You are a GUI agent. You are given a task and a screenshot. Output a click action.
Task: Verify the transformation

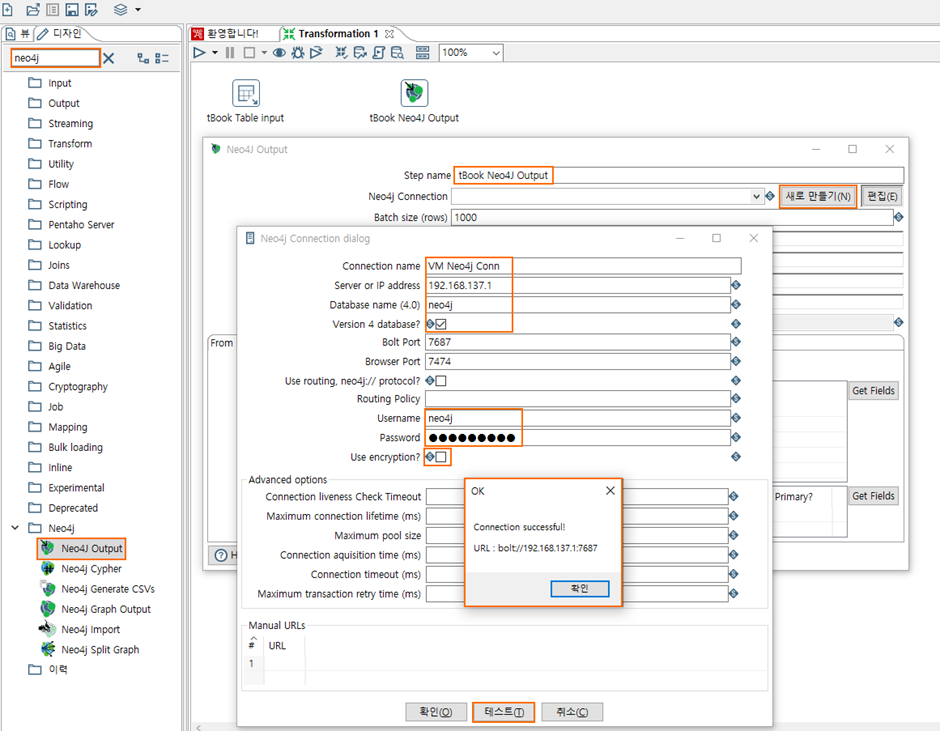(x=341, y=53)
